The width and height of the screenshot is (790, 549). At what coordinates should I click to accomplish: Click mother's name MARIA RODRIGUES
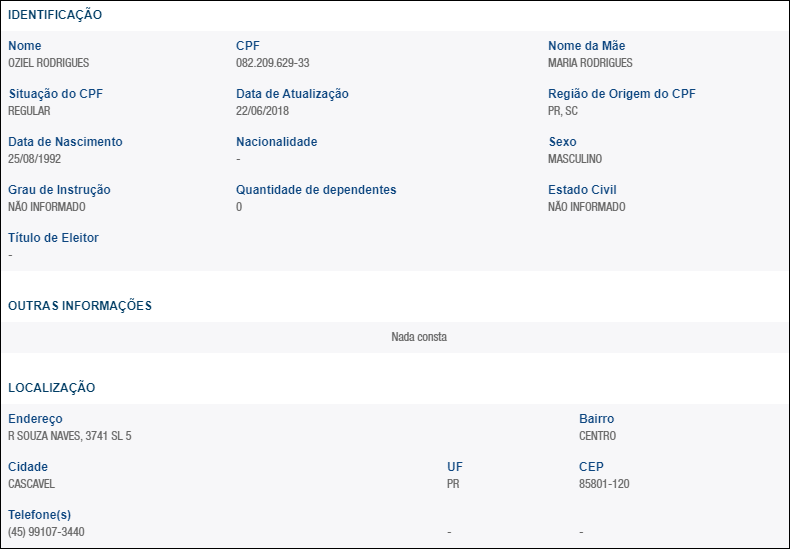590,63
